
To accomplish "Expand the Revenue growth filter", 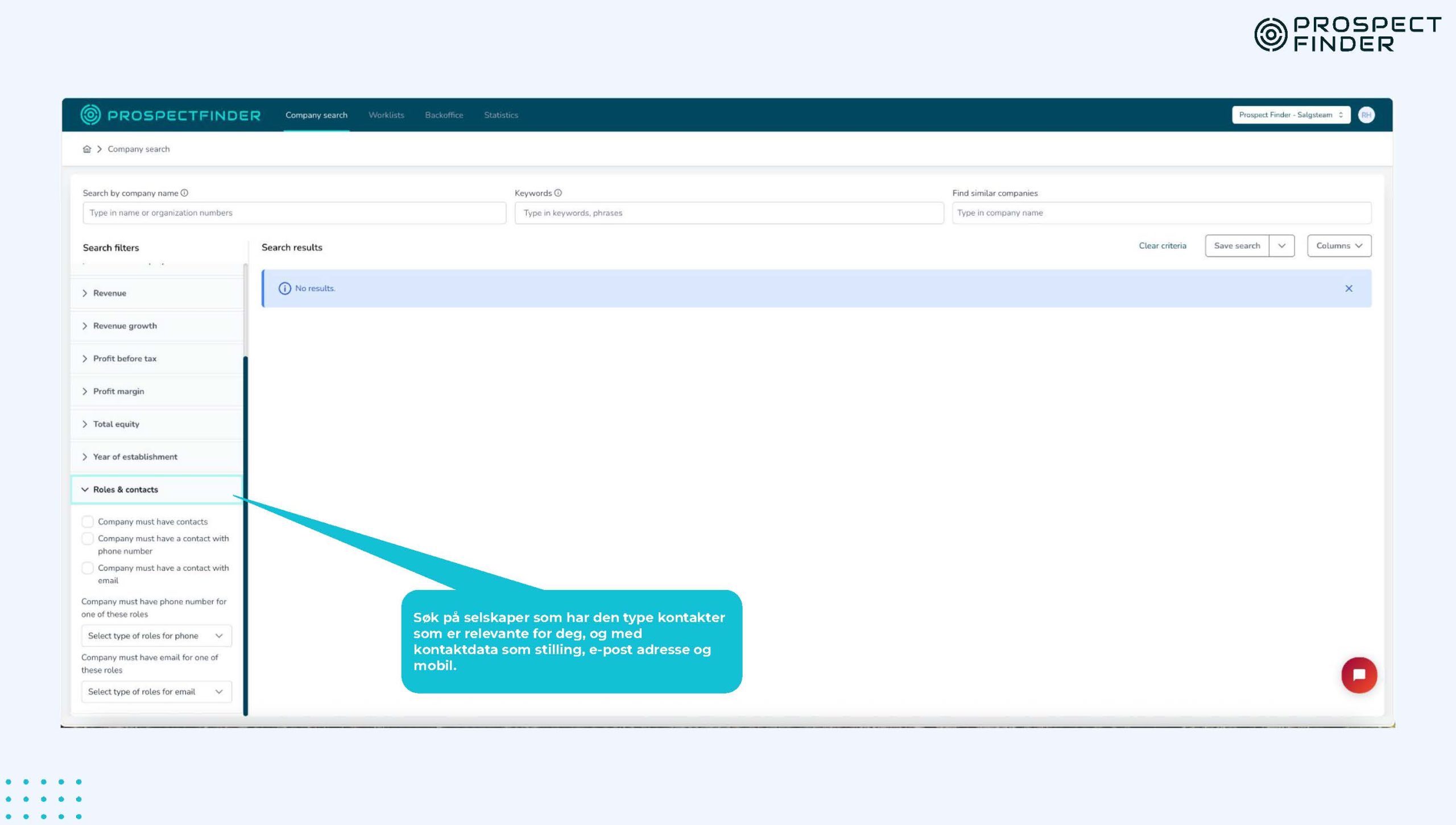I will (125, 326).
